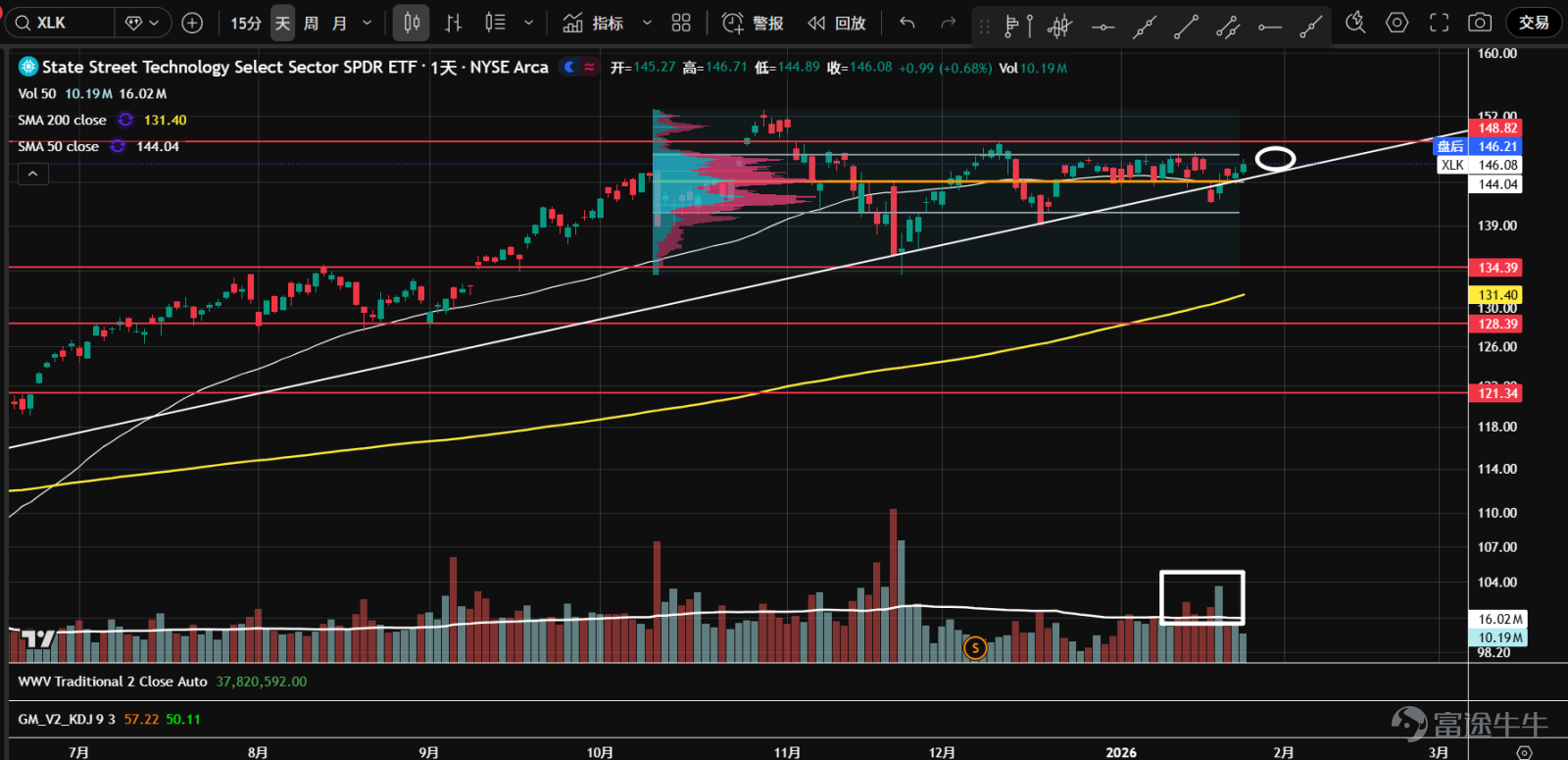
Task: Click the 16.02M volume average label
Action: point(1498,619)
